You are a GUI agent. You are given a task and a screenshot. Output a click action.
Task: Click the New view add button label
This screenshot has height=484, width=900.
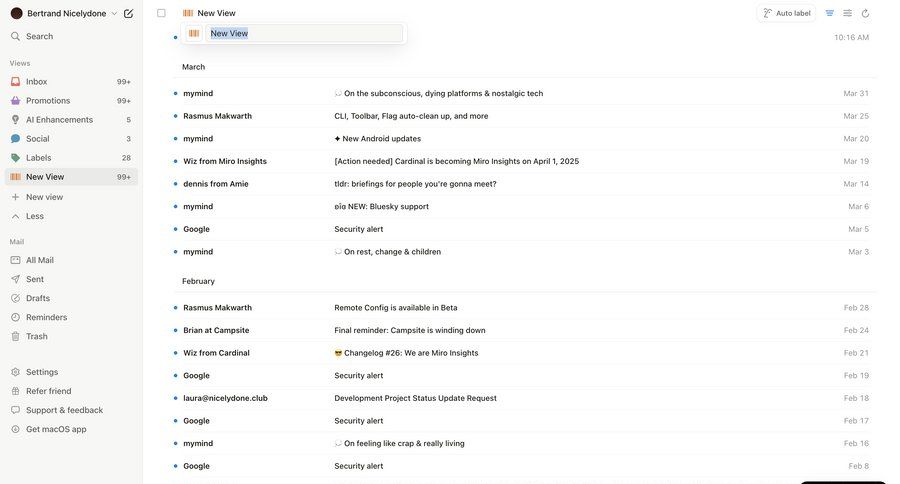(45, 197)
